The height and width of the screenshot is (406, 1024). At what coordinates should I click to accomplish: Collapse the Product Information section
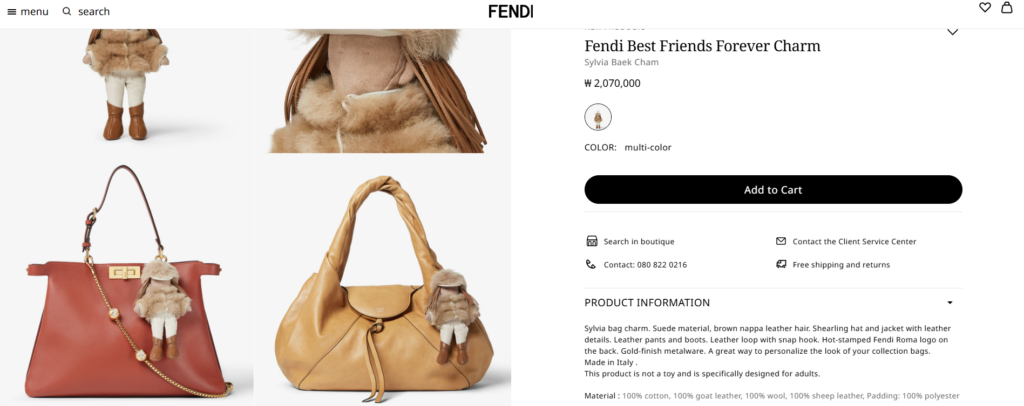click(x=950, y=303)
